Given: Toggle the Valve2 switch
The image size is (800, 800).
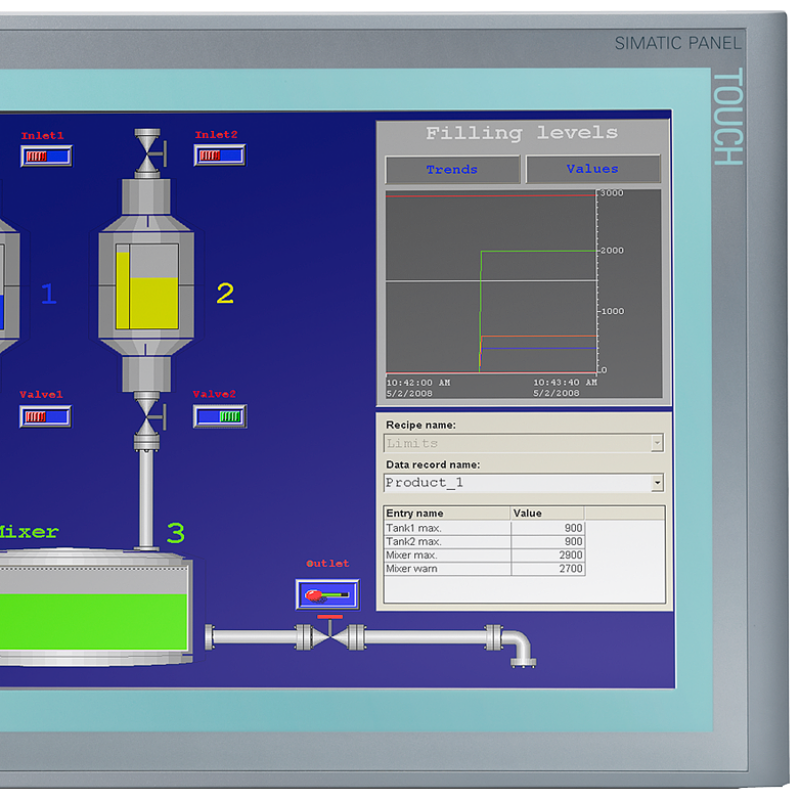Looking at the screenshot, I should 219,416.
